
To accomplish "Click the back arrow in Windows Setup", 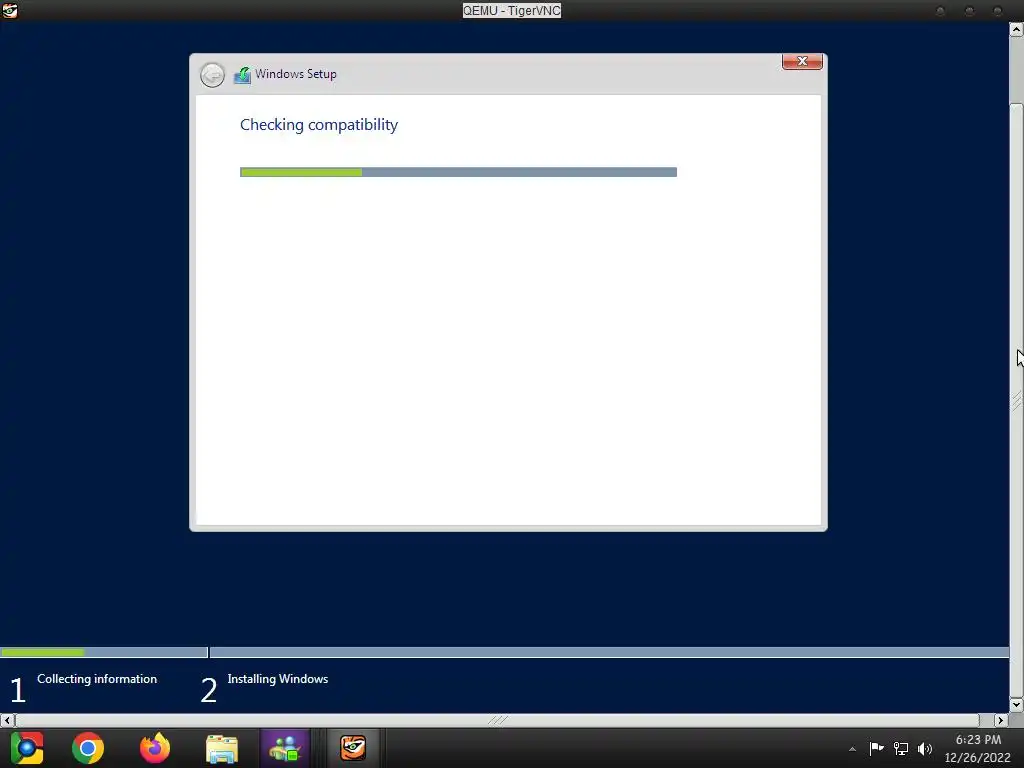I will pyautogui.click(x=212, y=75).
